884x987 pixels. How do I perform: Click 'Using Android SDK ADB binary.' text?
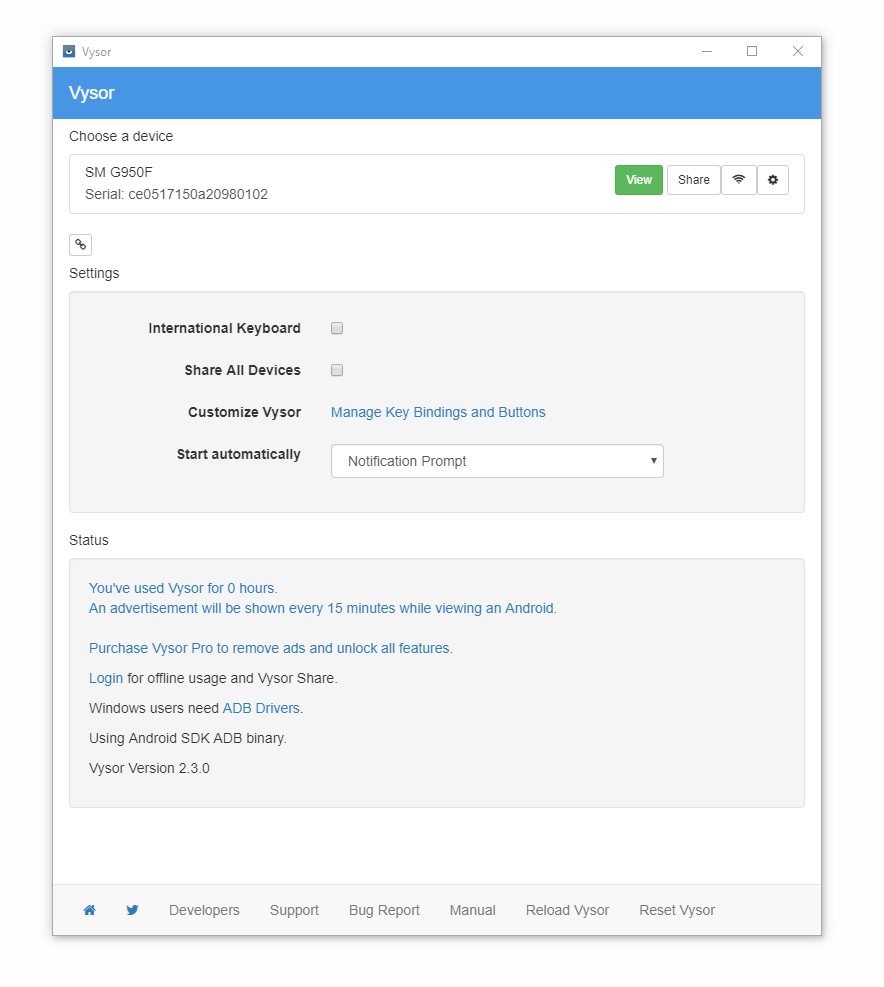coord(188,738)
